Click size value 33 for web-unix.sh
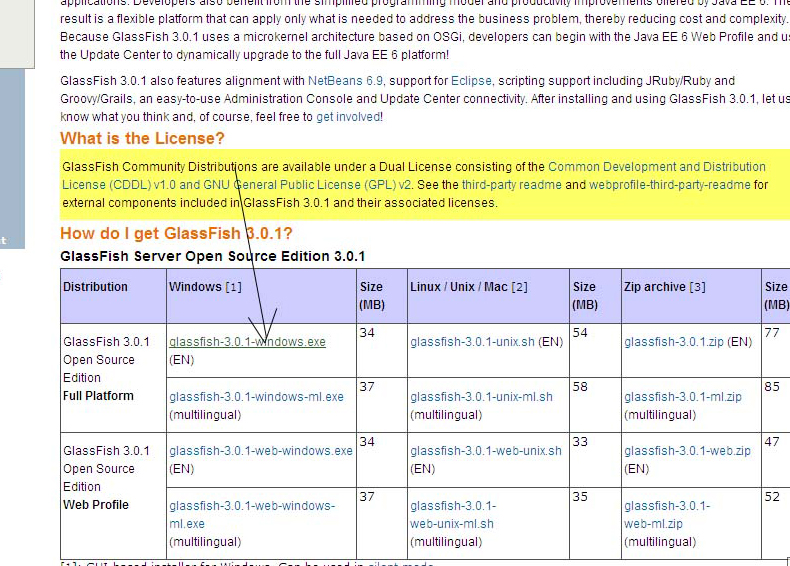 click(580, 442)
